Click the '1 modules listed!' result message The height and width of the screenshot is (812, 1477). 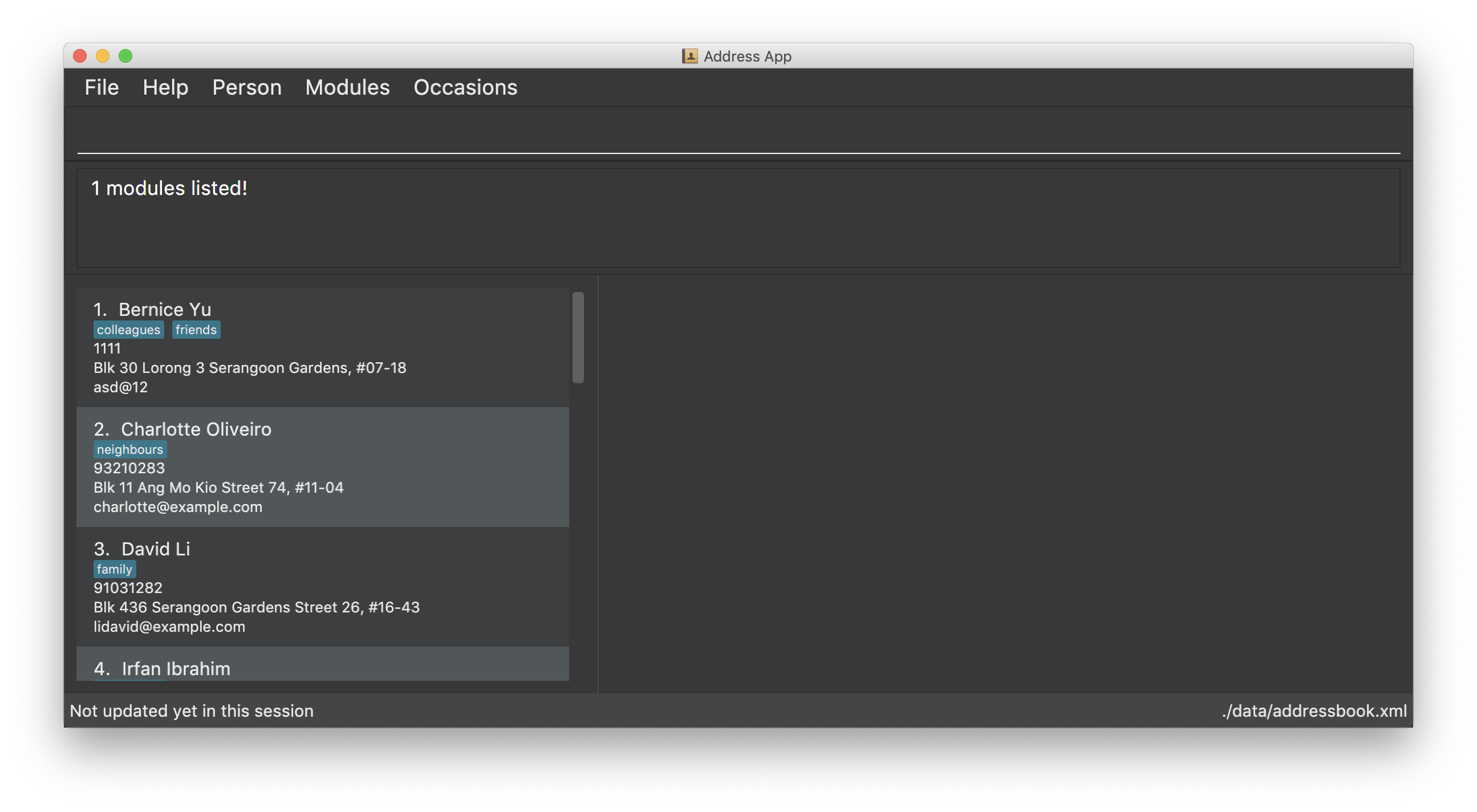click(169, 188)
